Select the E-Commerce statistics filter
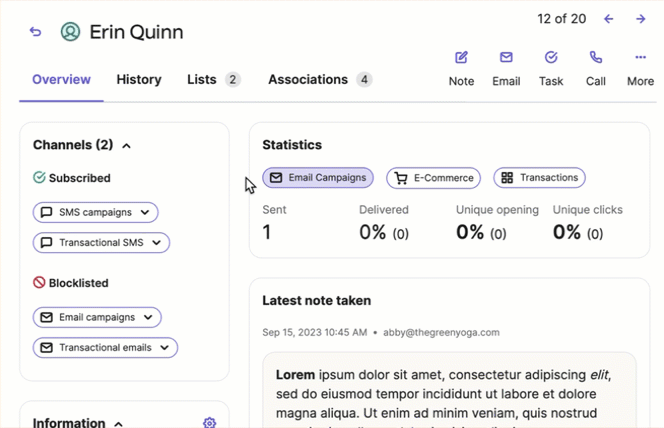This screenshot has height=428, width=664. 433,178
